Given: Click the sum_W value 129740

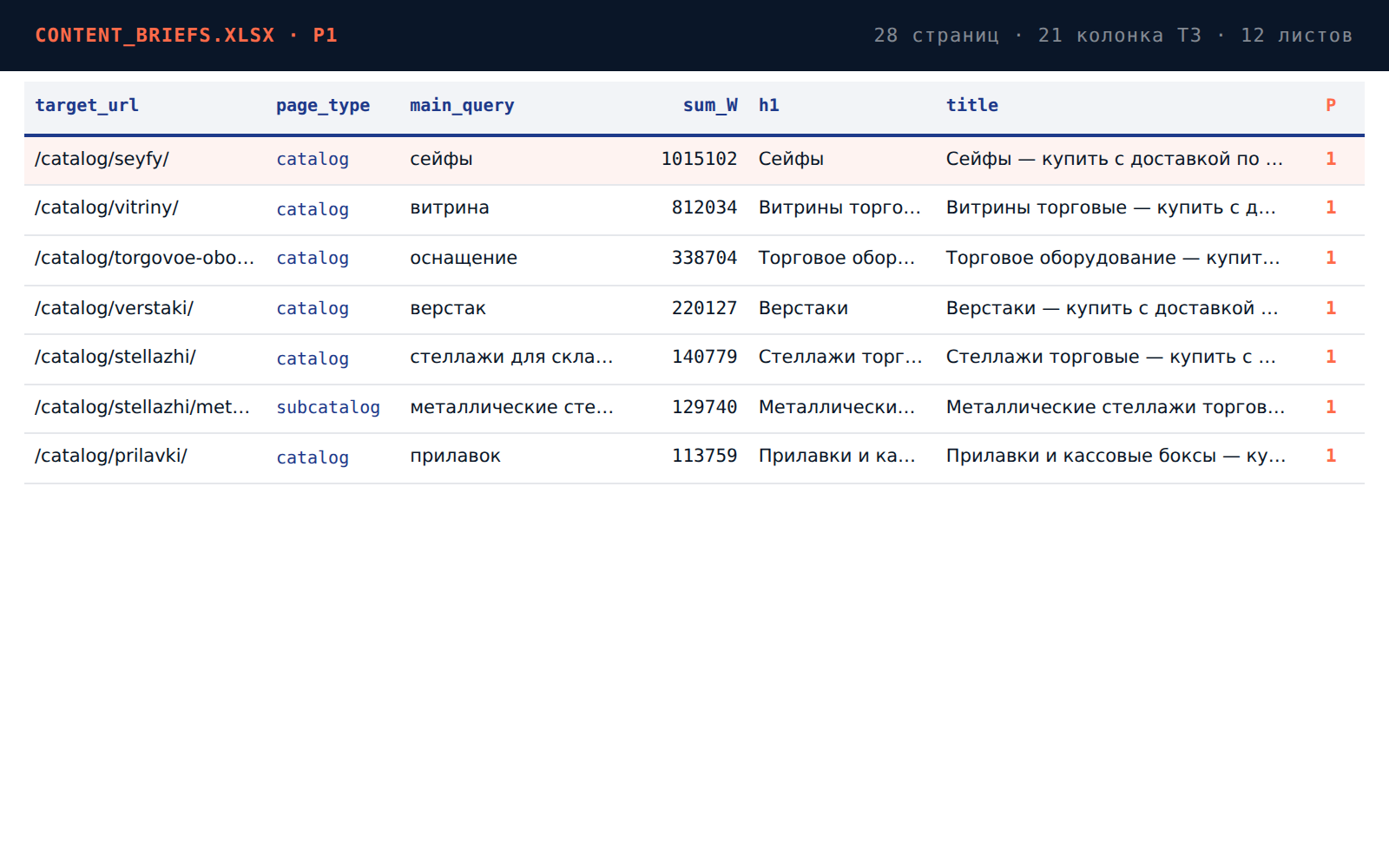Looking at the screenshot, I should point(704,407).
